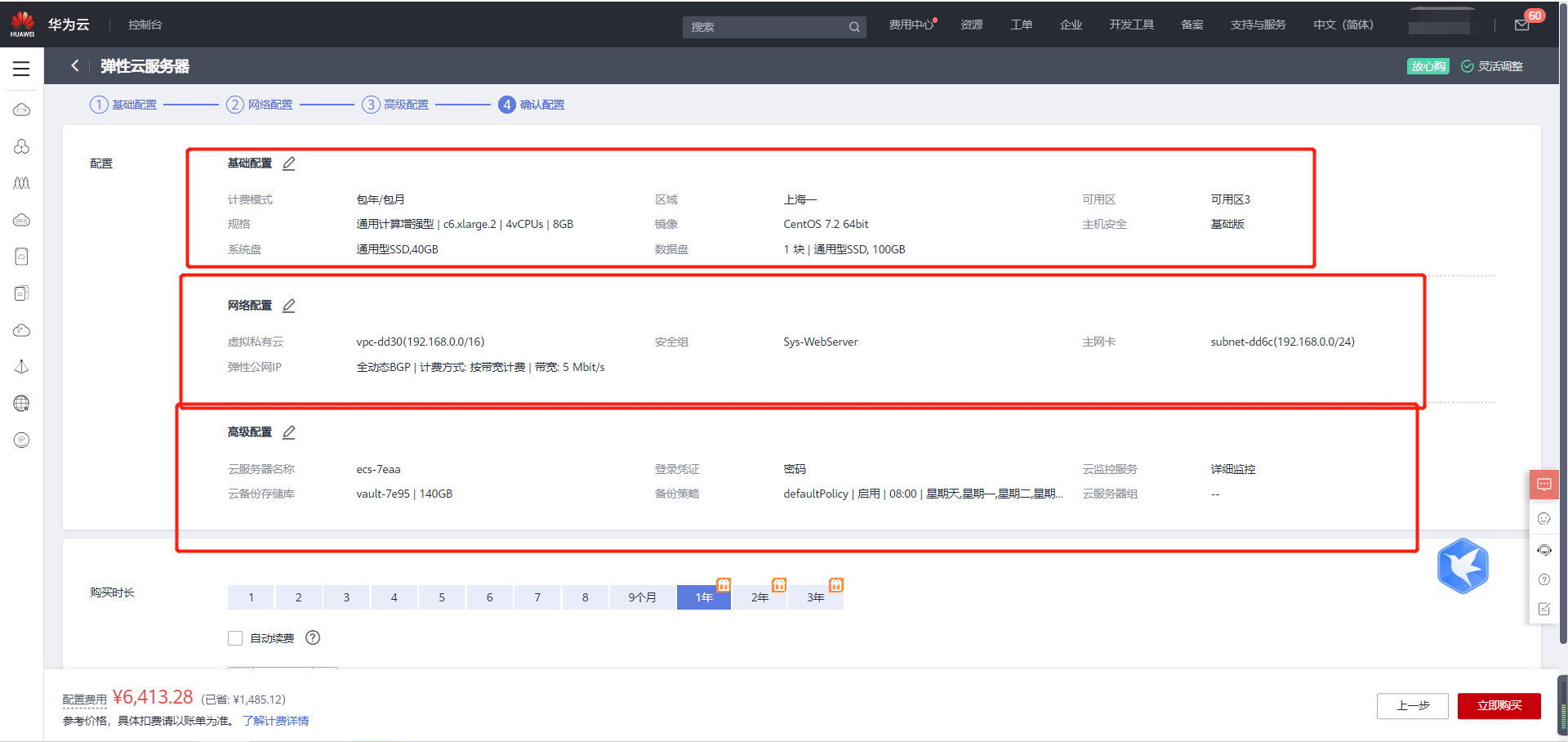The image size is (1568, 742).
Task: Click the top search input field
Action: 766,27
